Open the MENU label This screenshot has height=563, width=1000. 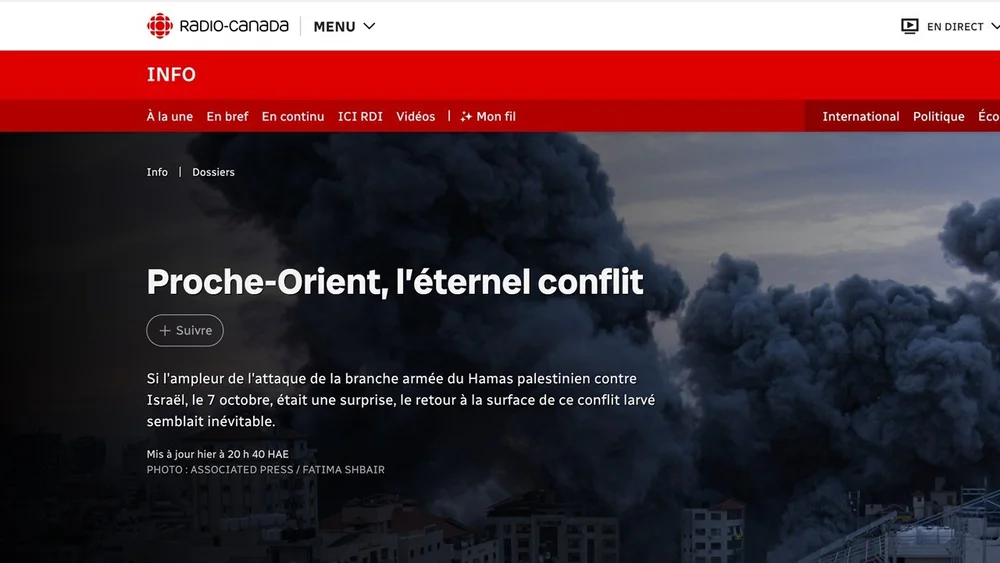click(334, 27)
